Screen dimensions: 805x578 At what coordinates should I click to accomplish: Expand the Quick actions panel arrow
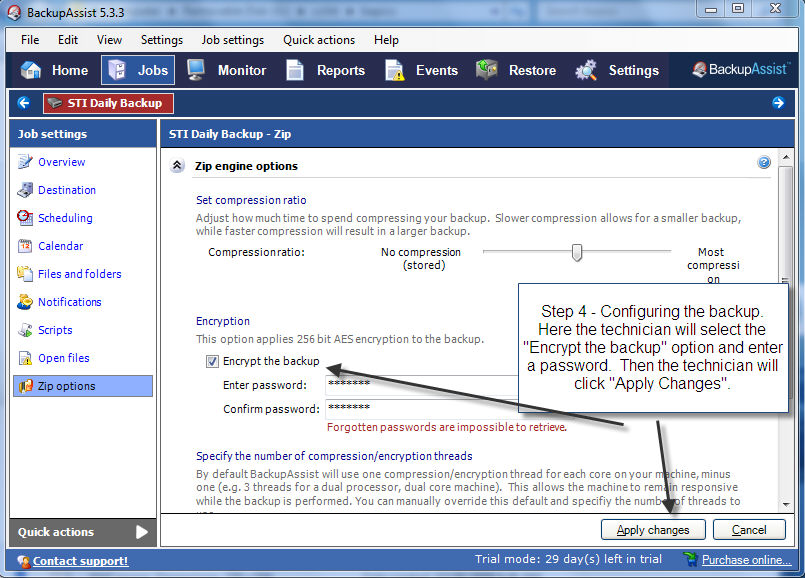142,532
